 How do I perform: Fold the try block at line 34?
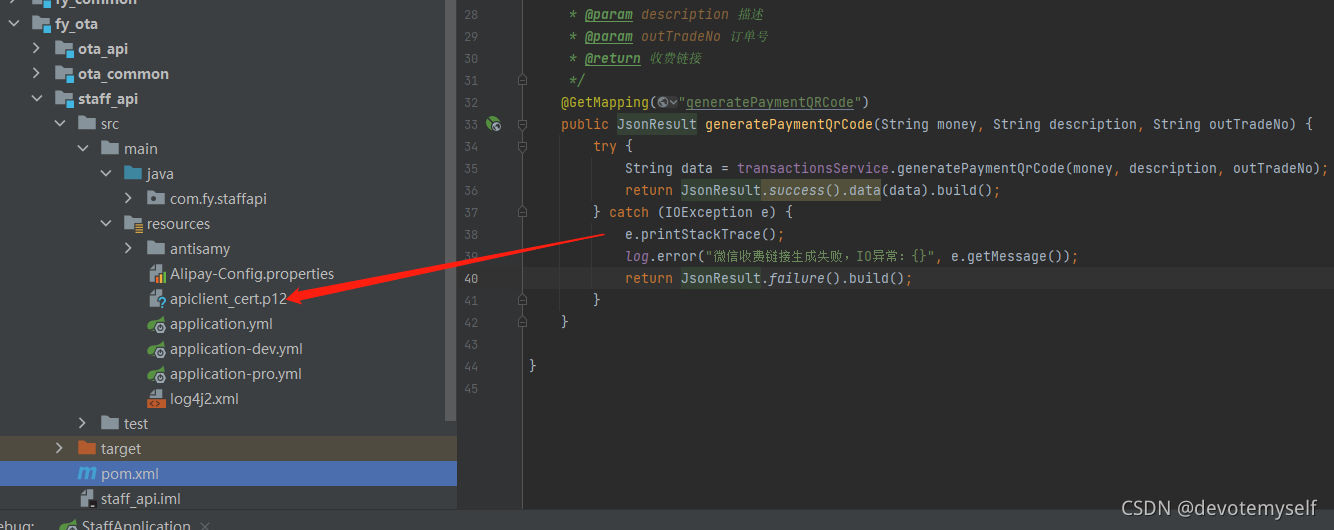coord(522,146)
